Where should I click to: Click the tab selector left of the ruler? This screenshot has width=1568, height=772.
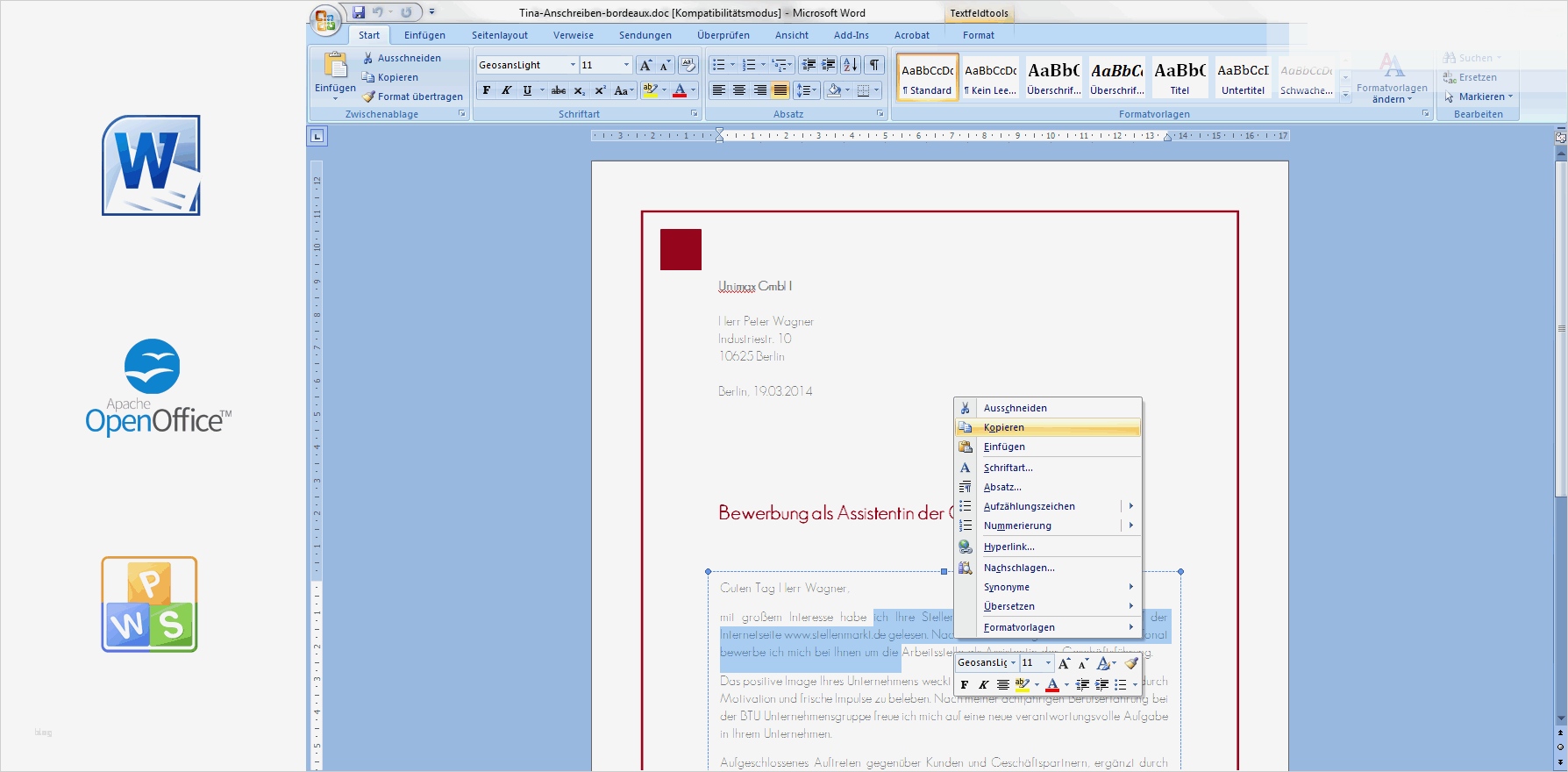pos(317,136)
